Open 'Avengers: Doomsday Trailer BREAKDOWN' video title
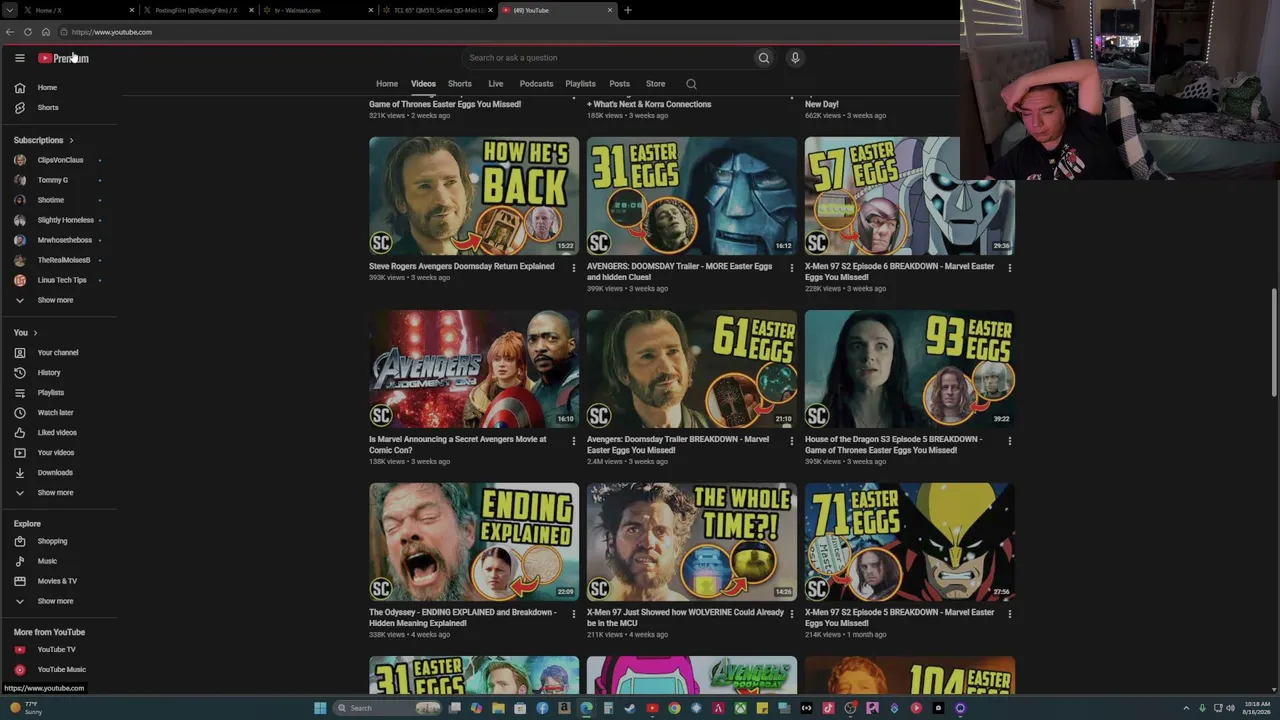The image size is (1280, 720). point(678,445)
